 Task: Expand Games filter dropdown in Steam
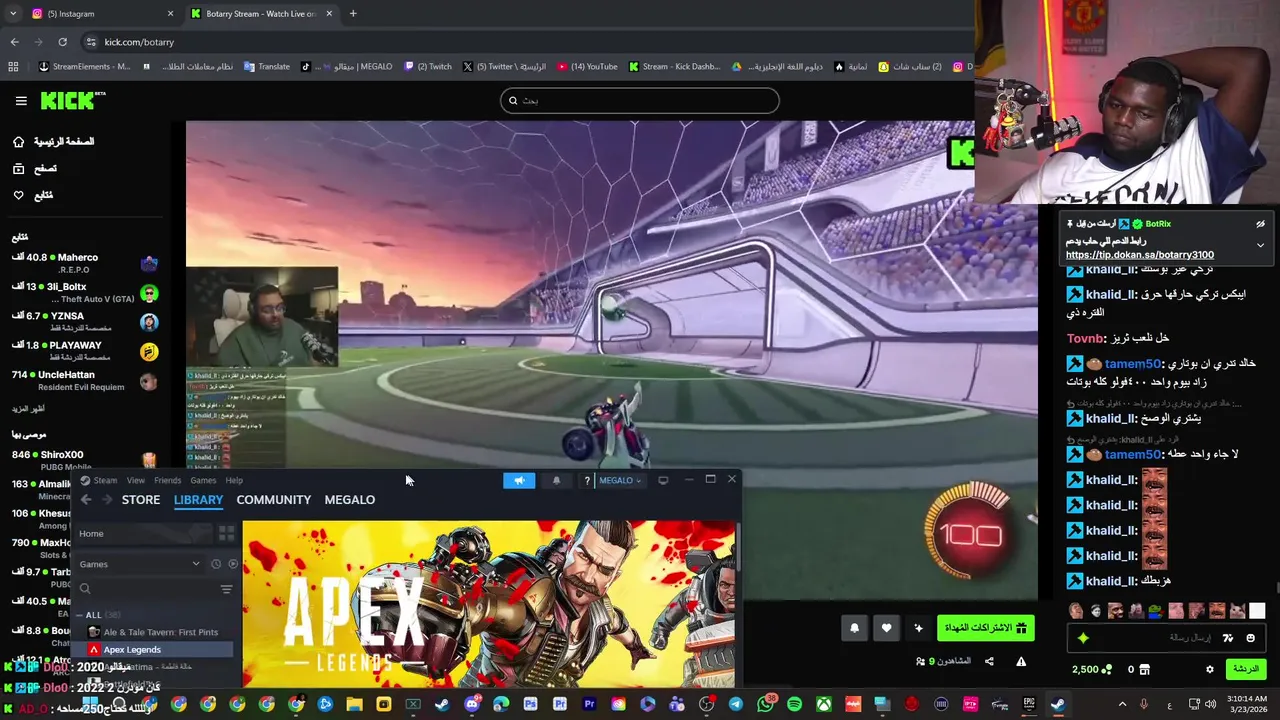[x=140, y=564]
